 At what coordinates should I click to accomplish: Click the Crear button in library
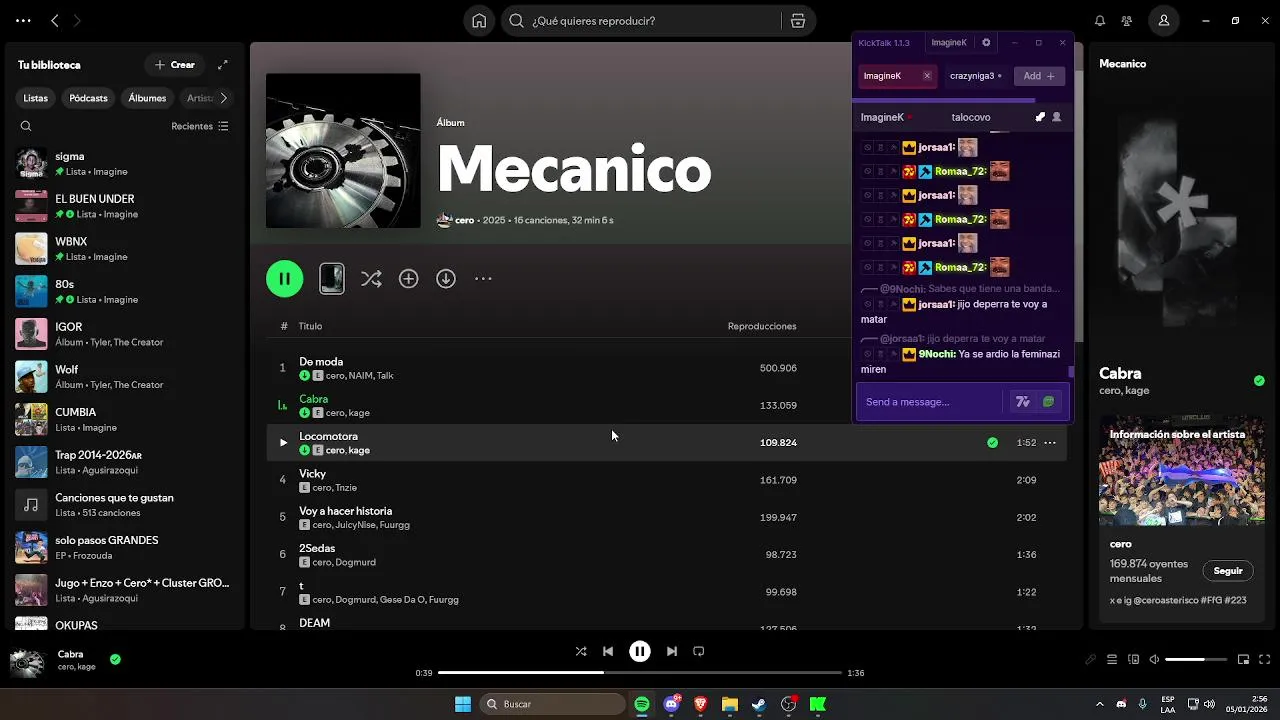point(175,65)
